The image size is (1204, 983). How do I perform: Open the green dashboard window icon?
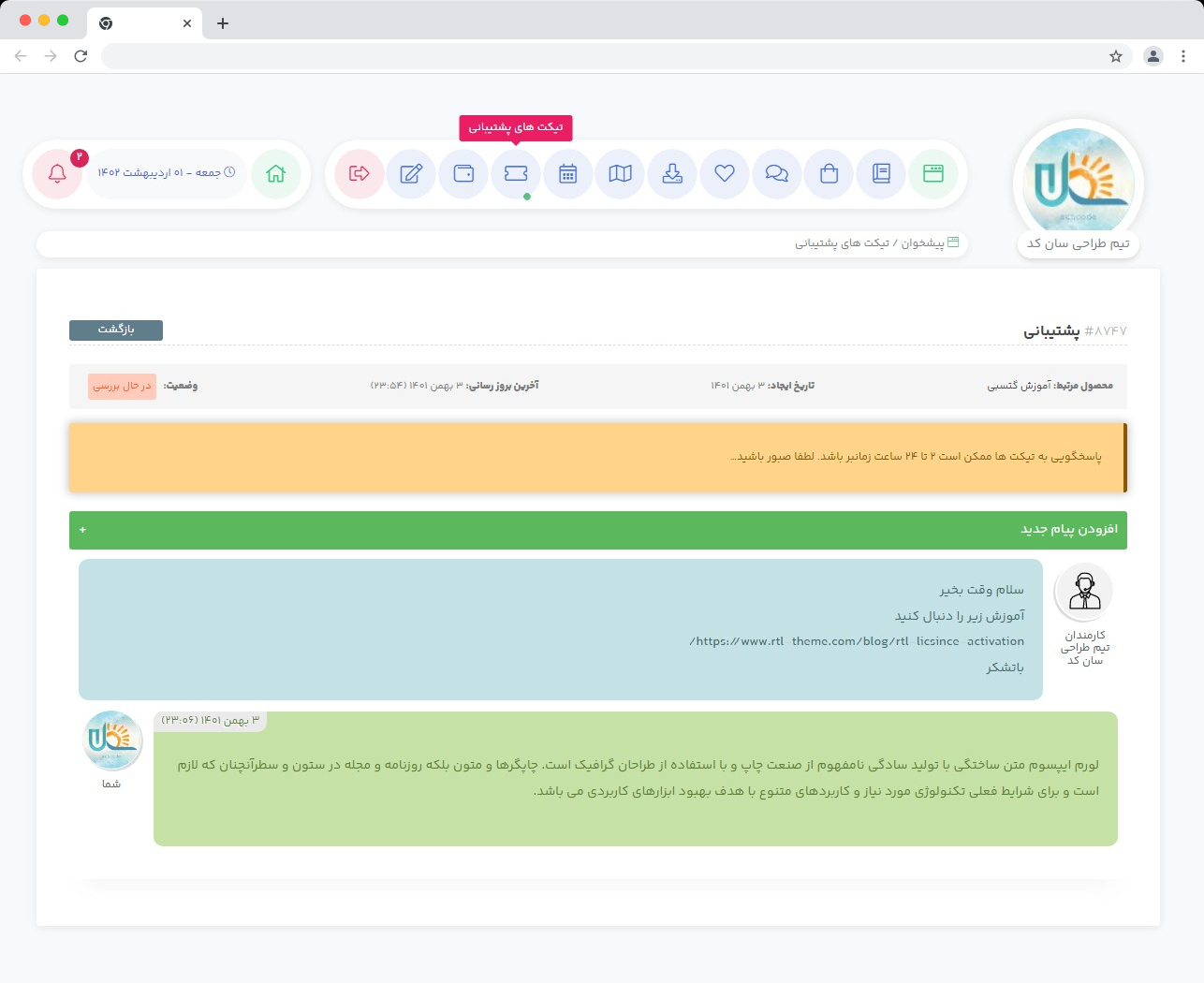[x=933, y=174]
